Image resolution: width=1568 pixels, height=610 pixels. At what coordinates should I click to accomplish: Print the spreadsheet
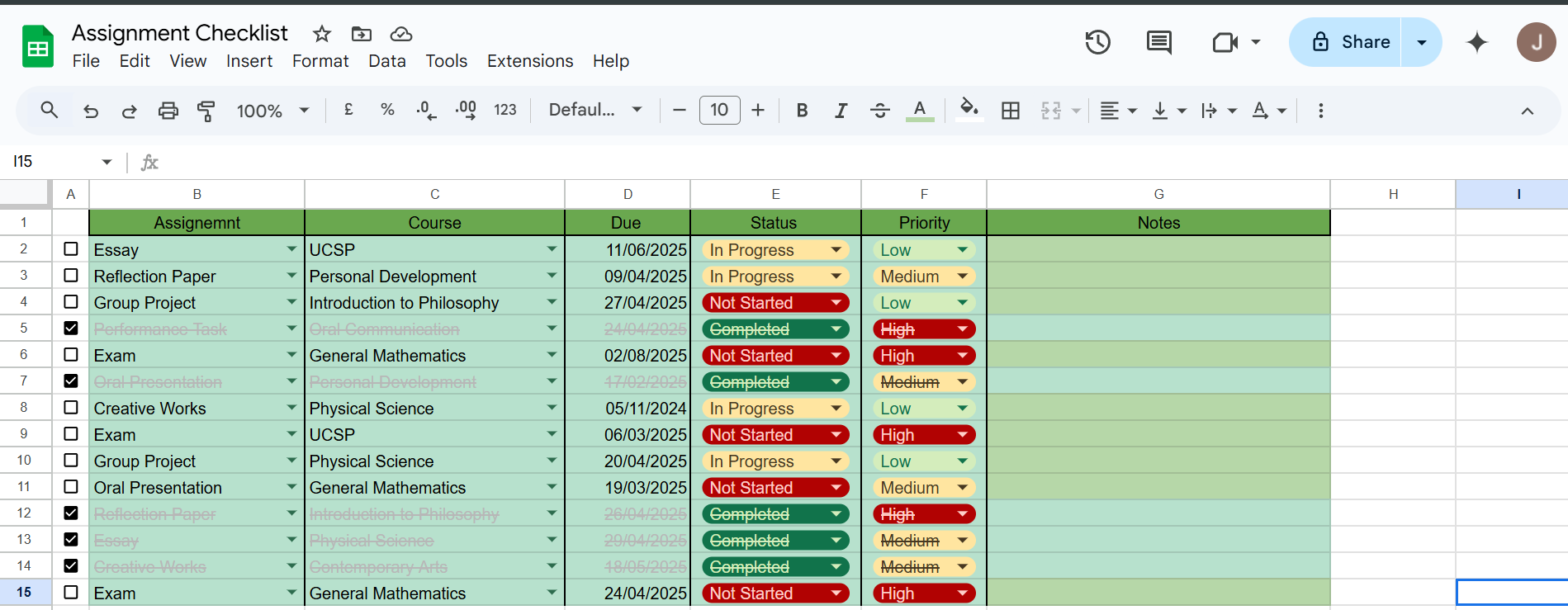pos(168,111)
